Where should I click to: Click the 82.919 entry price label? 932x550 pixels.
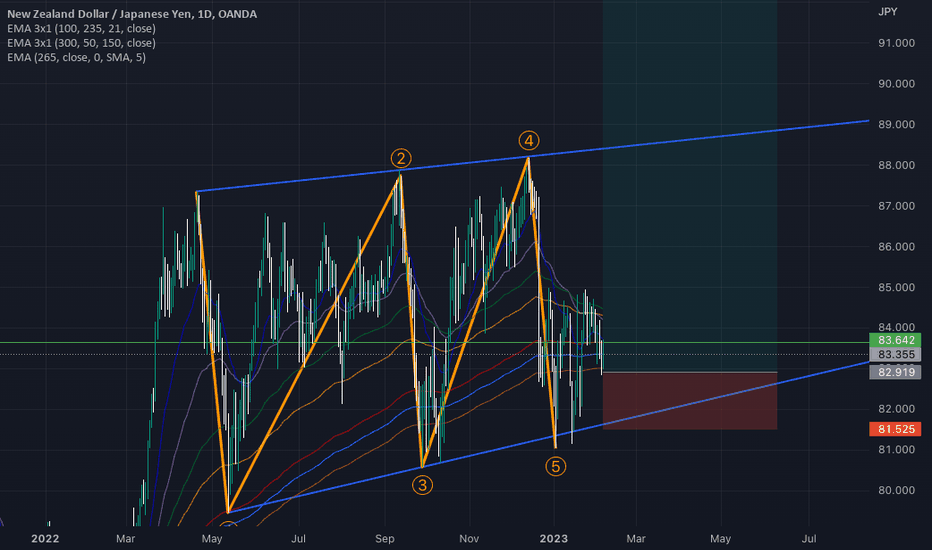click(x=895, y=372)
